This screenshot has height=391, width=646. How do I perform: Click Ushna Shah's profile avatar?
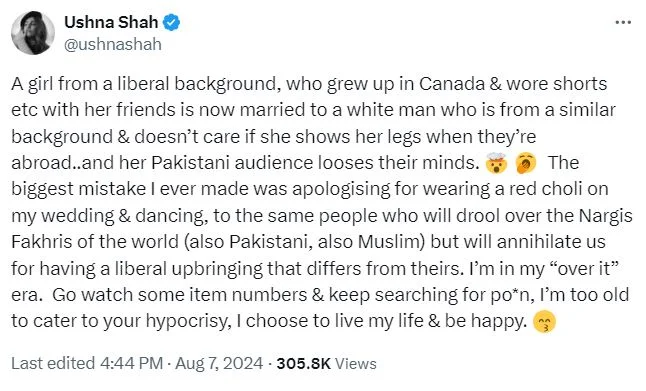tap(33, 33)
